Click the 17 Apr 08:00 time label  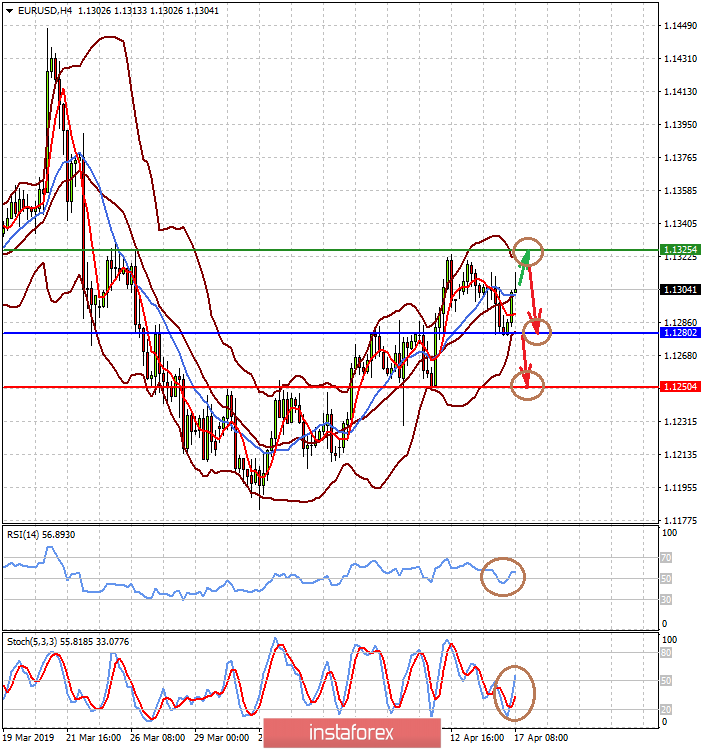point(541,738)
